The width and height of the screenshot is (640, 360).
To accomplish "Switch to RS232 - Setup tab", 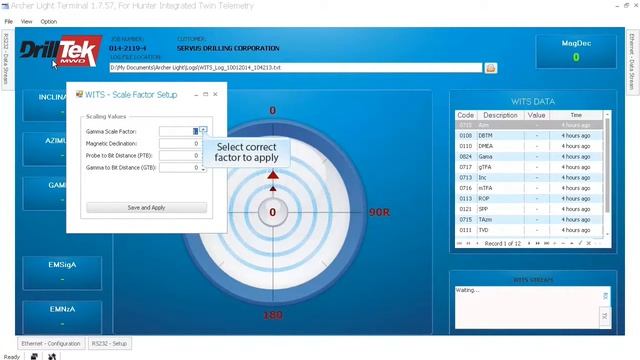I will point(109,344).
